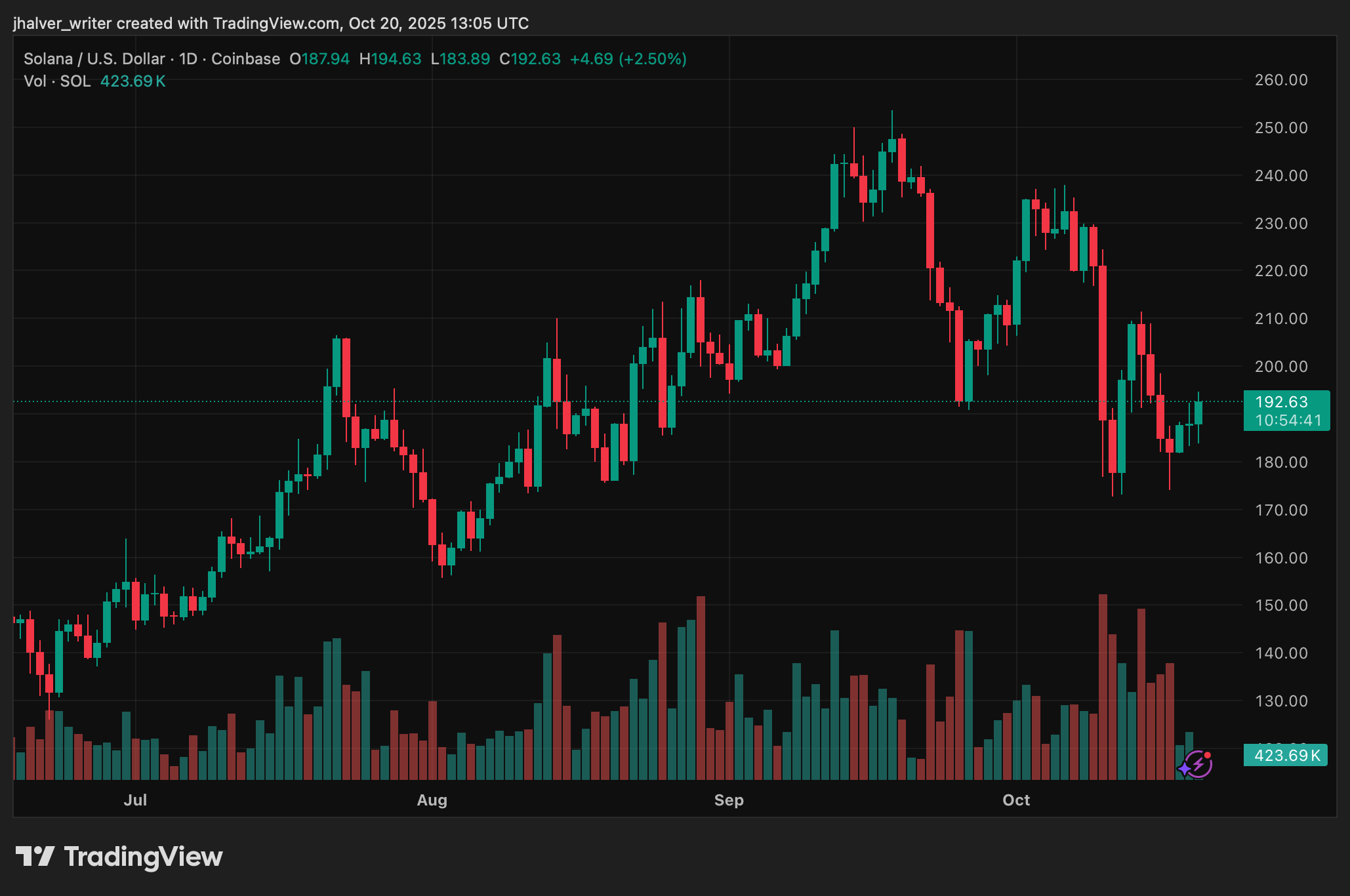
Task: Click the Sep label on time axis
Action: 729,800
